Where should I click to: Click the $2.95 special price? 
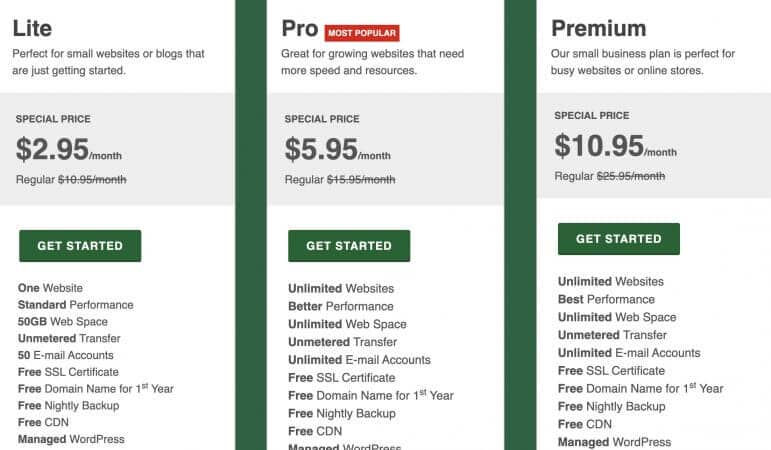pos(52,149)
